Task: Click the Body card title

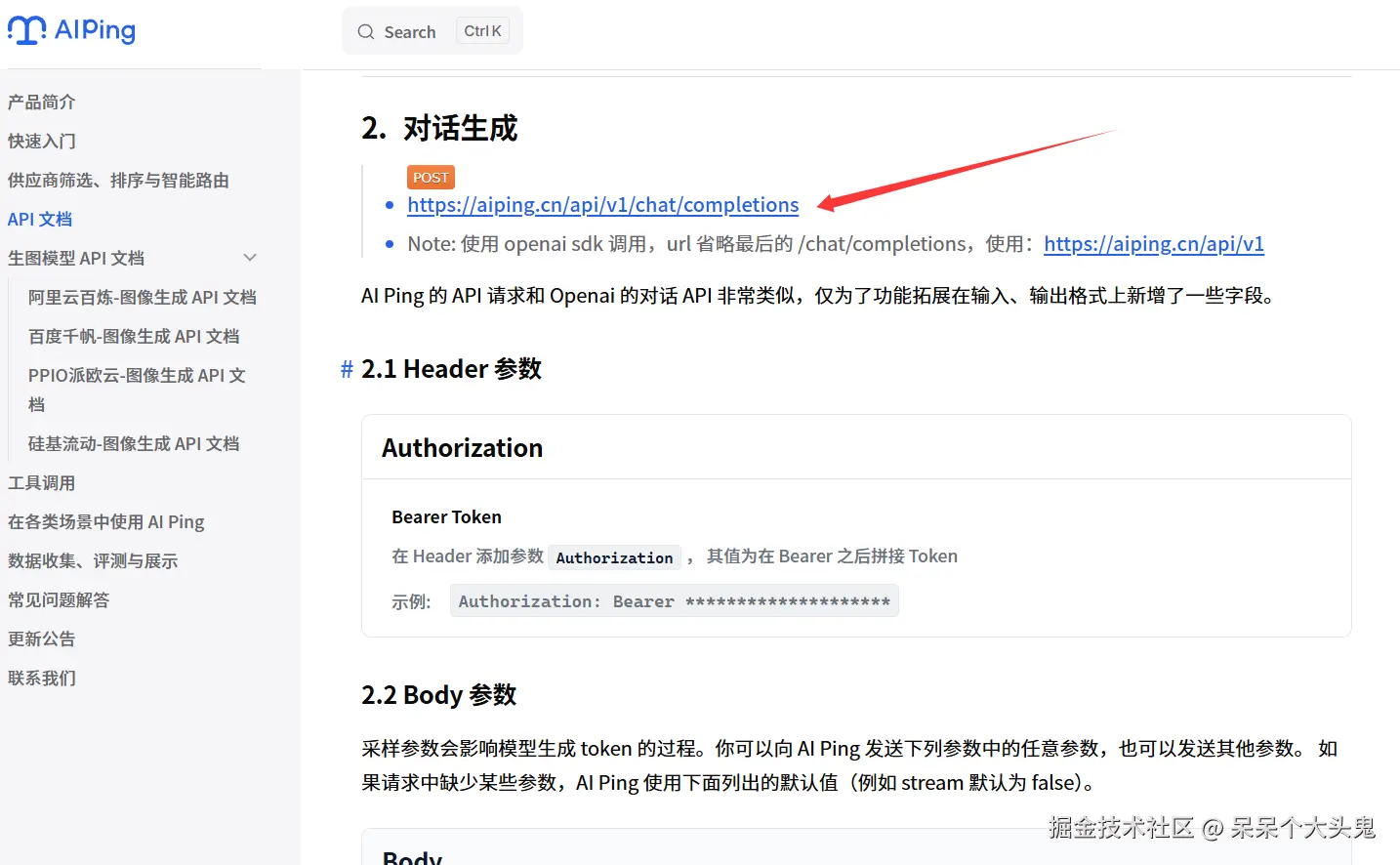Action: coord(412,858)
